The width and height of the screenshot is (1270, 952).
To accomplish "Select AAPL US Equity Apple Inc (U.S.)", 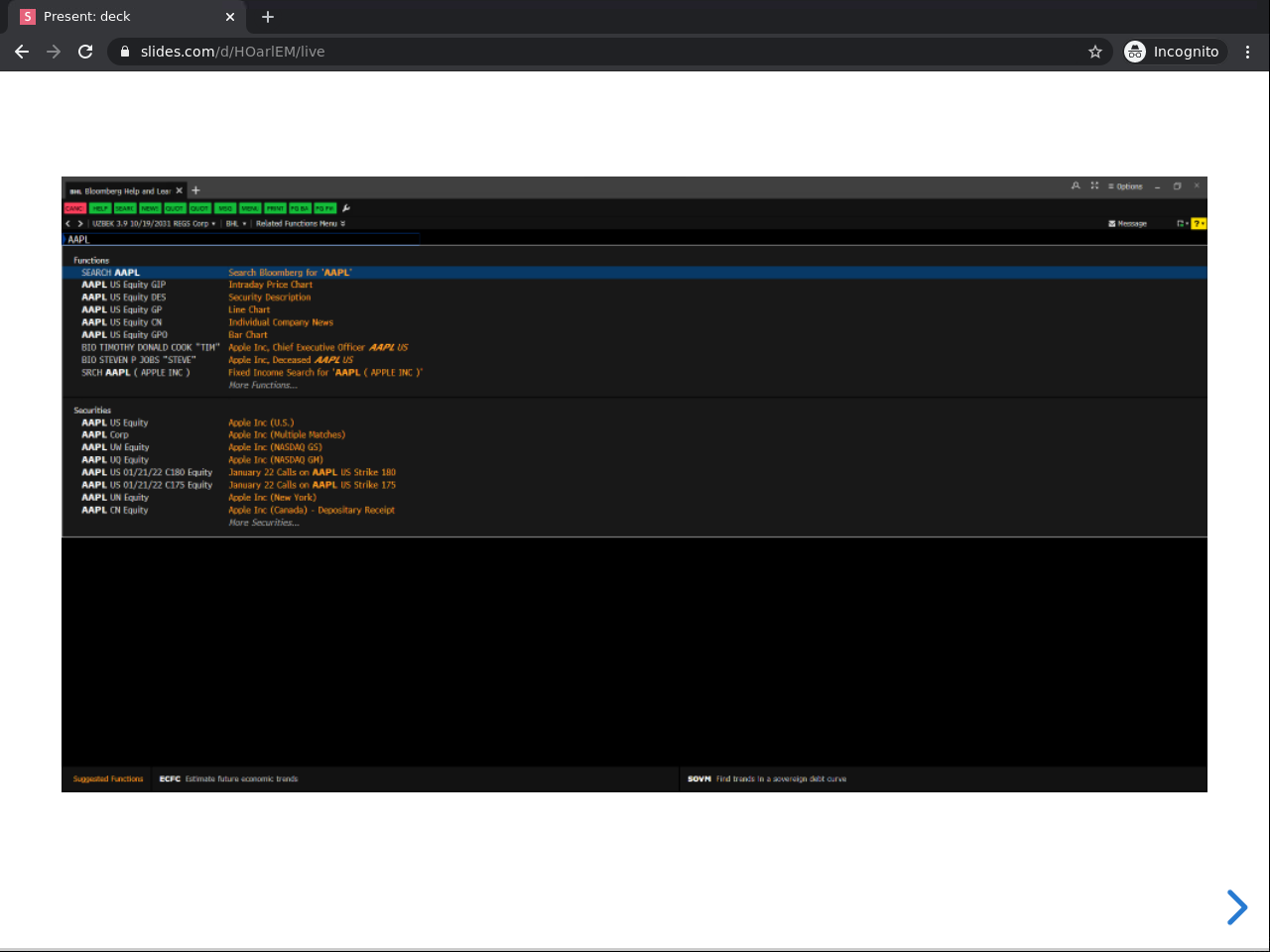I will tap(635, 422).
